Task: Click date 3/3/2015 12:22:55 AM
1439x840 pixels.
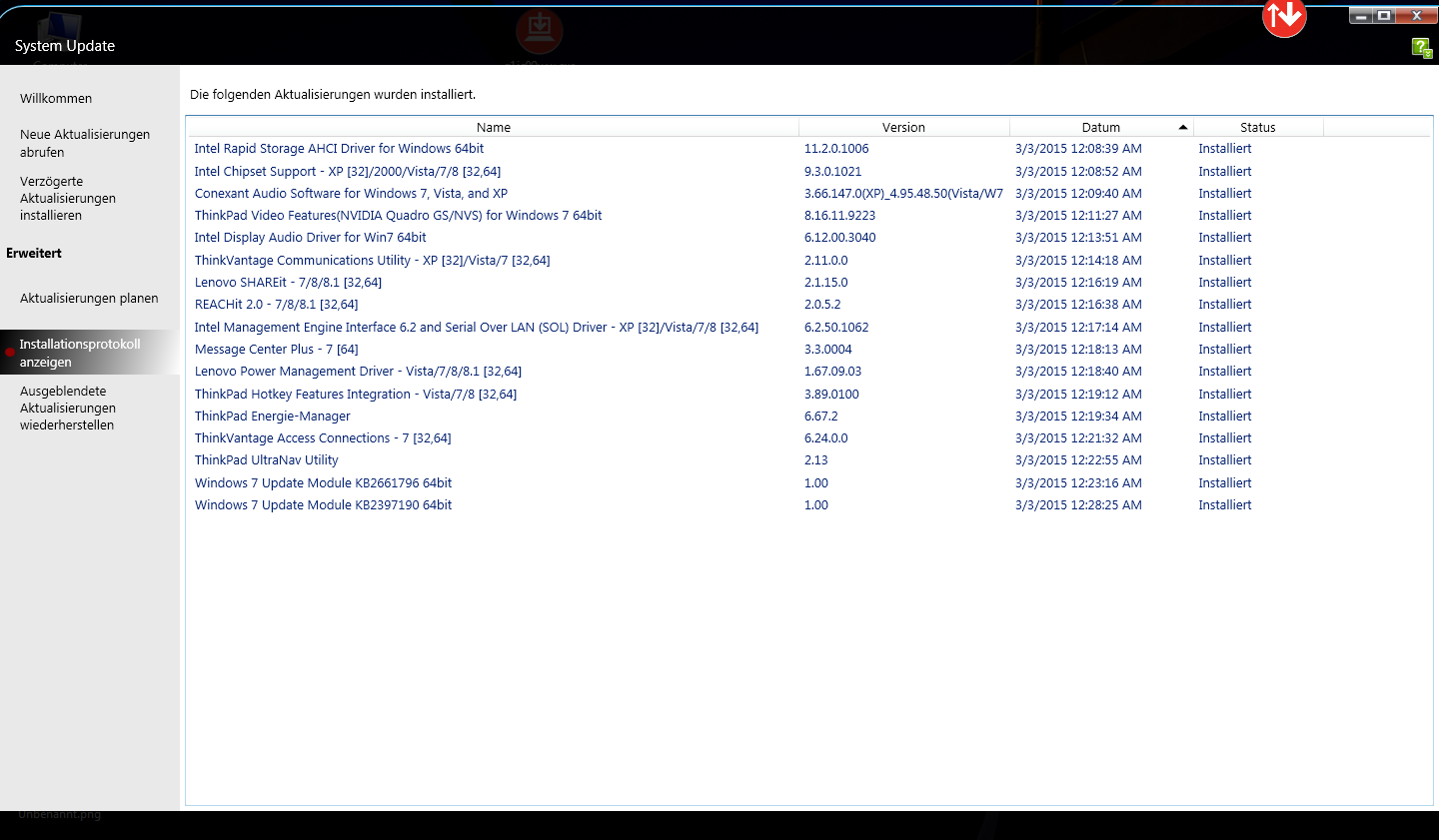Action: coord(1078,460)
